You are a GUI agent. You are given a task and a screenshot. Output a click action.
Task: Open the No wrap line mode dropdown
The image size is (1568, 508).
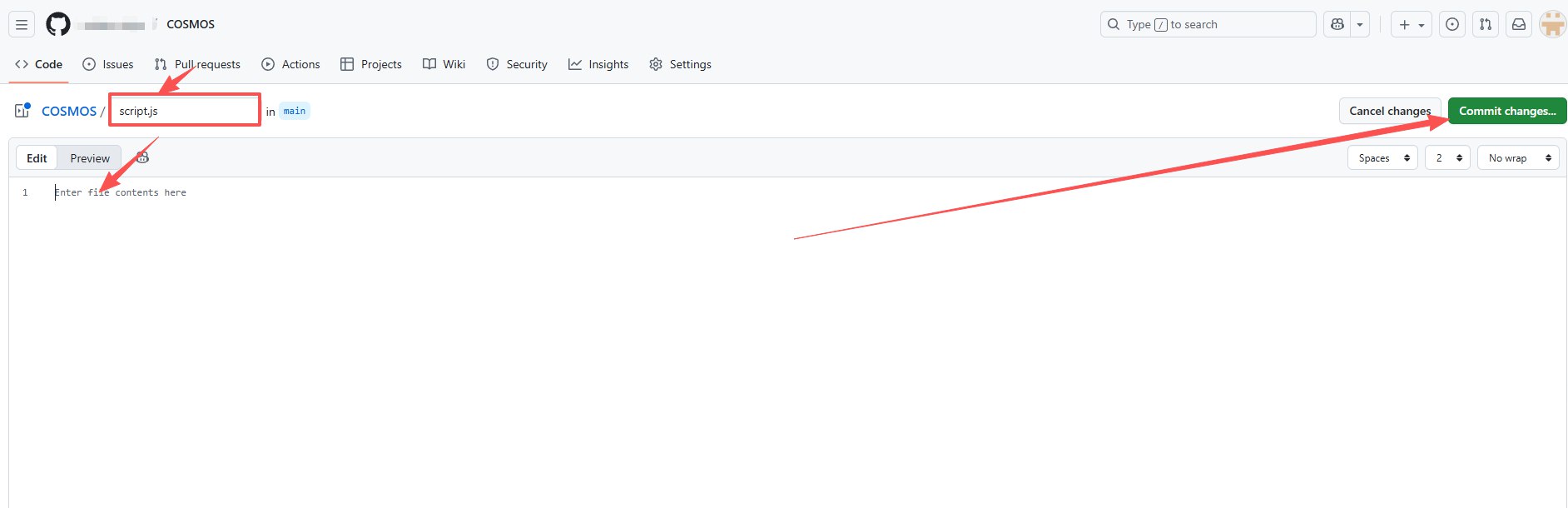tap(1518, 158)
